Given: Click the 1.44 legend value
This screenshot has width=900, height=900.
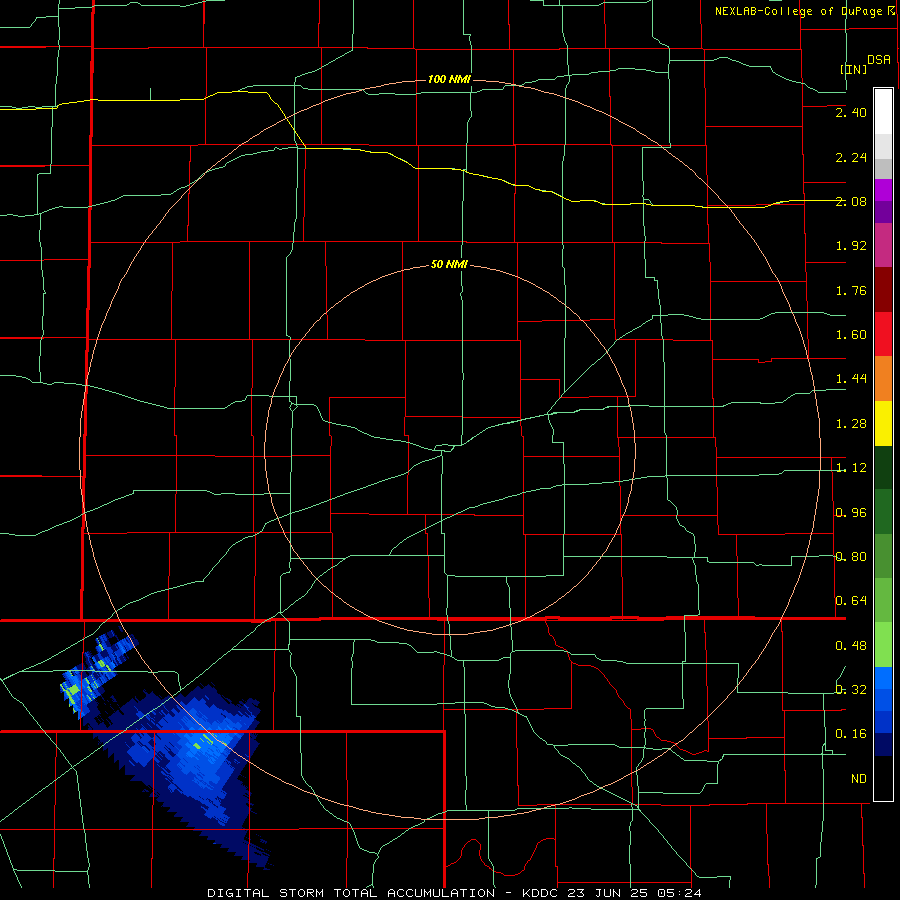Looking at the screenshot, I should [x=851, y=379].
